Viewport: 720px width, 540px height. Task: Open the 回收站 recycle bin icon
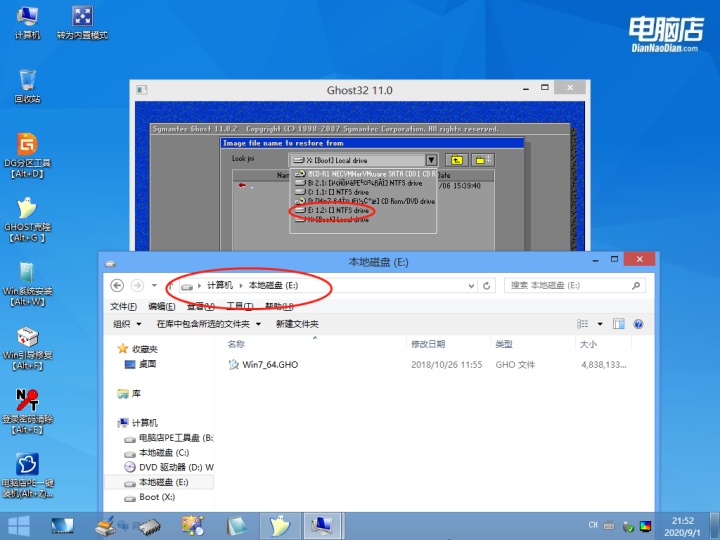coord(27,86)
